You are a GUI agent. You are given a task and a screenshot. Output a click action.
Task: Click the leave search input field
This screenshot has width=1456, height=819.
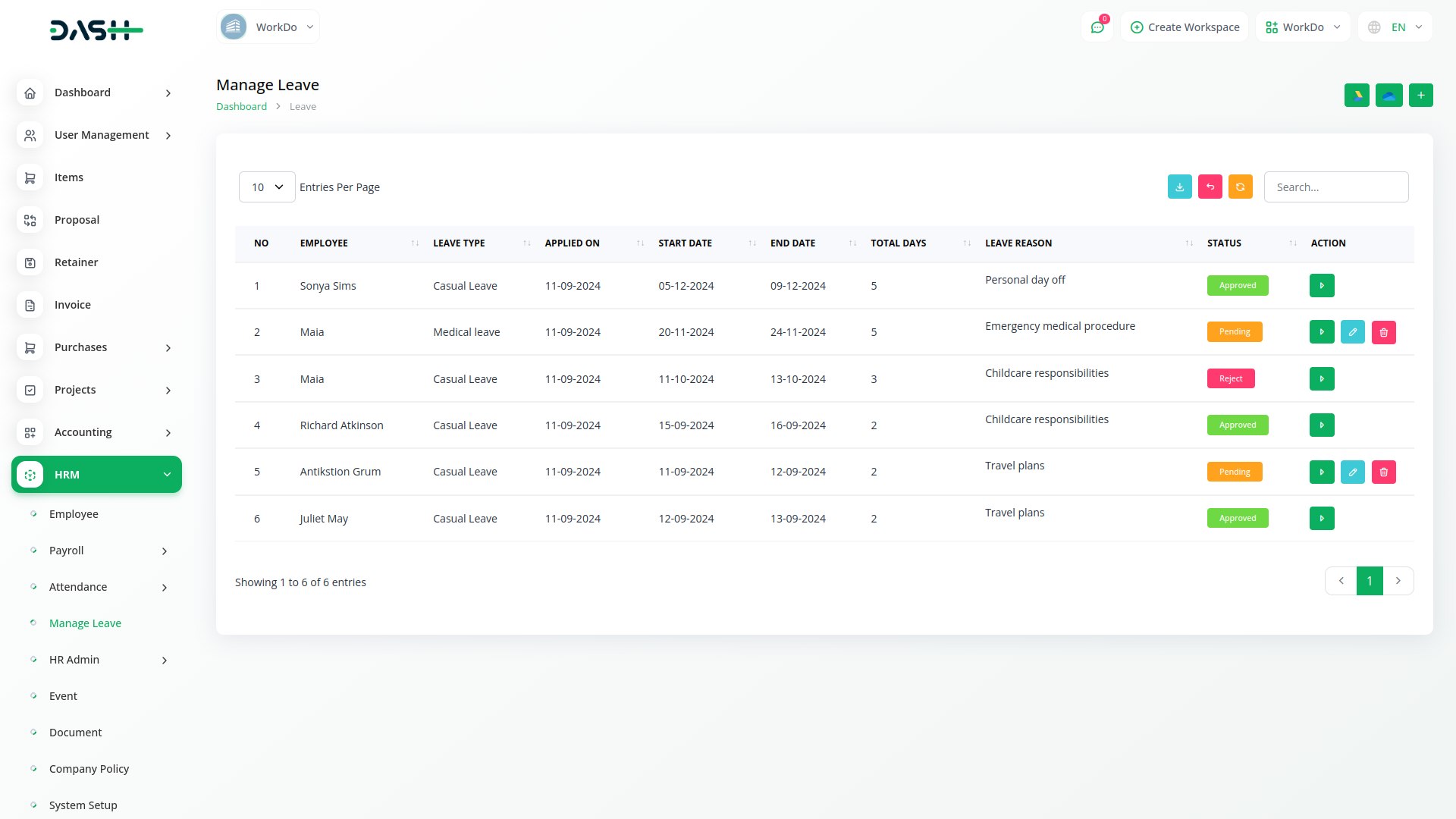(x=1335, y=187)
